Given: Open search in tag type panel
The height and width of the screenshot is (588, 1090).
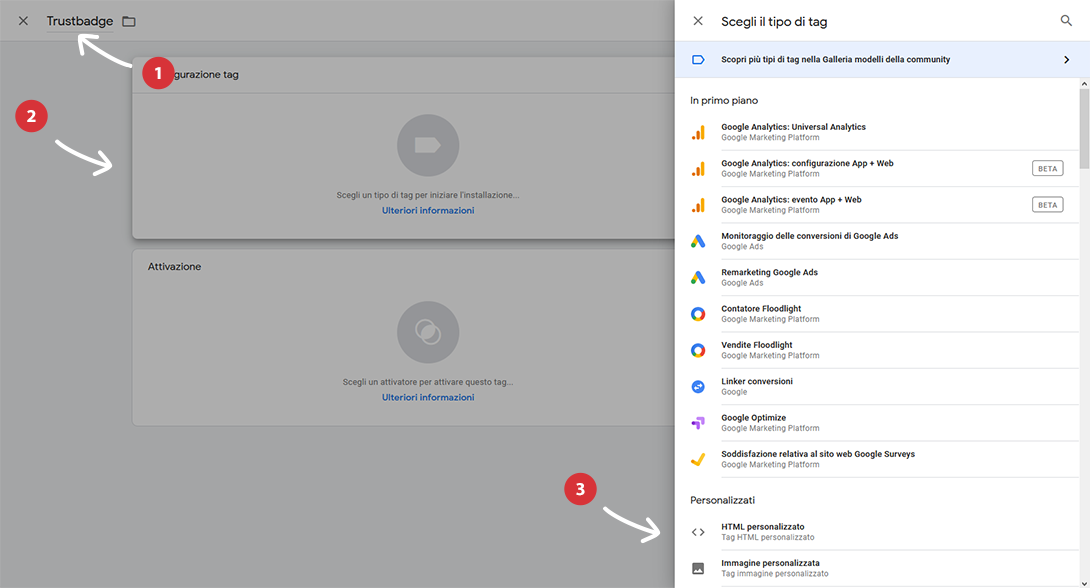Looking at the screenshot, I should point(1066,21).
